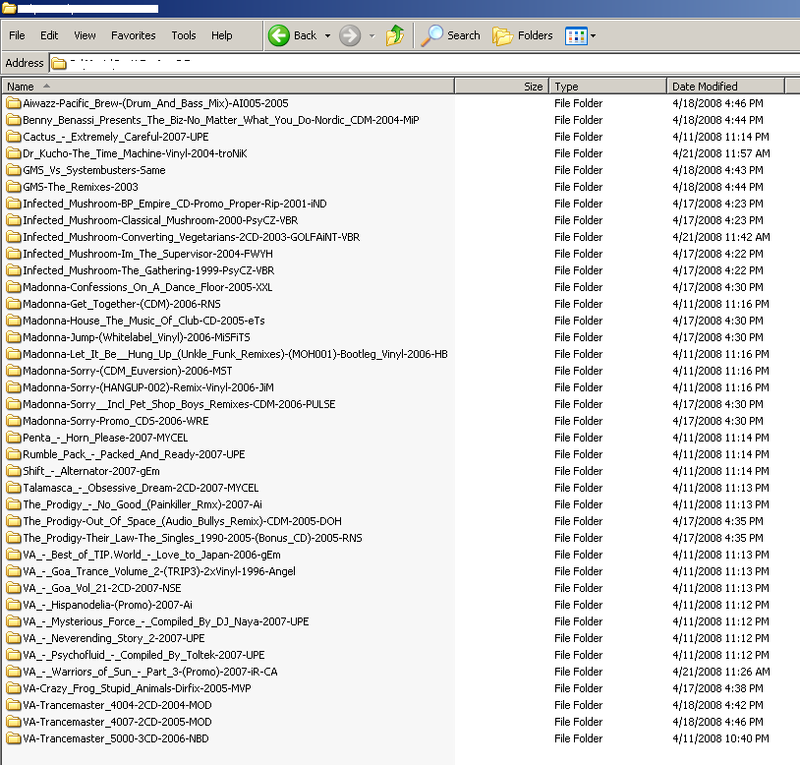Select folder VA_-_Psychofluid_-_Compiled_By_Toltek-2007-UPE
This screenshot has width=800, height=765.
144,655
